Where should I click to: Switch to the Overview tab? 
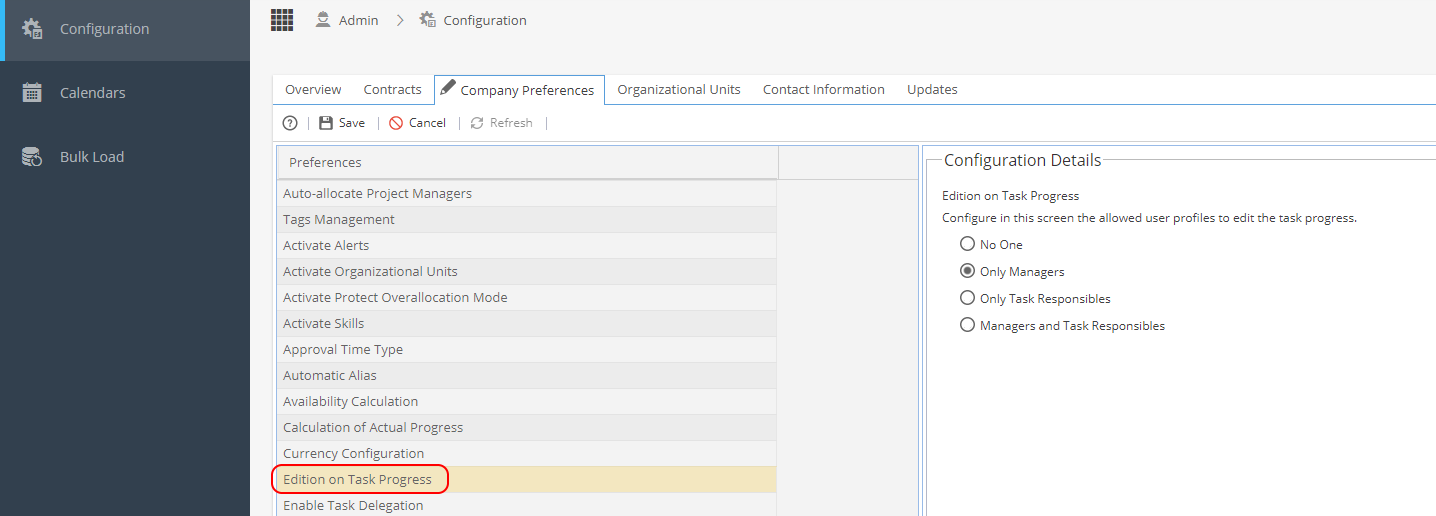(x=313, y=89)
